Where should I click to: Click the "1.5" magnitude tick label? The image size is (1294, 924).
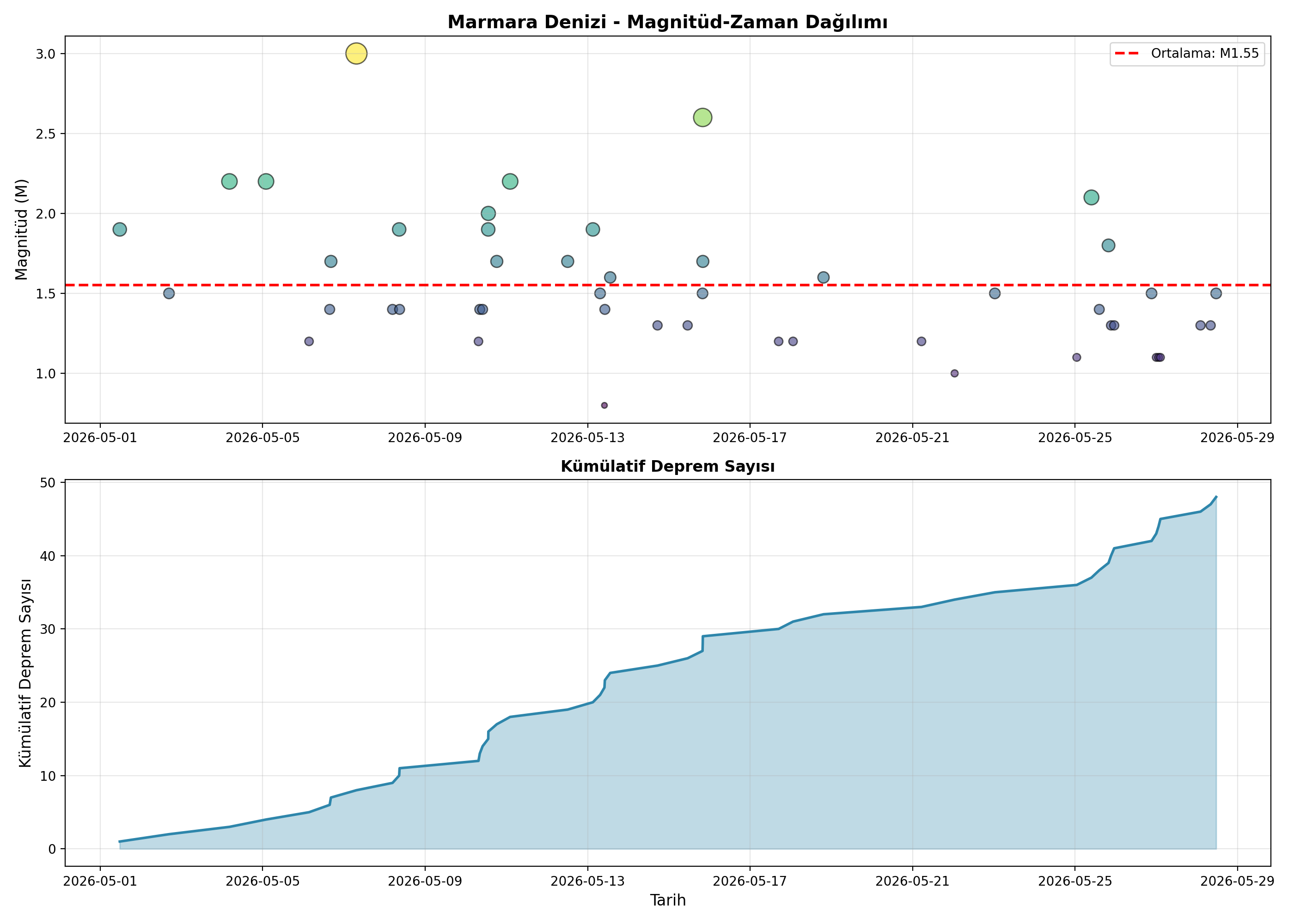[47, 293]
